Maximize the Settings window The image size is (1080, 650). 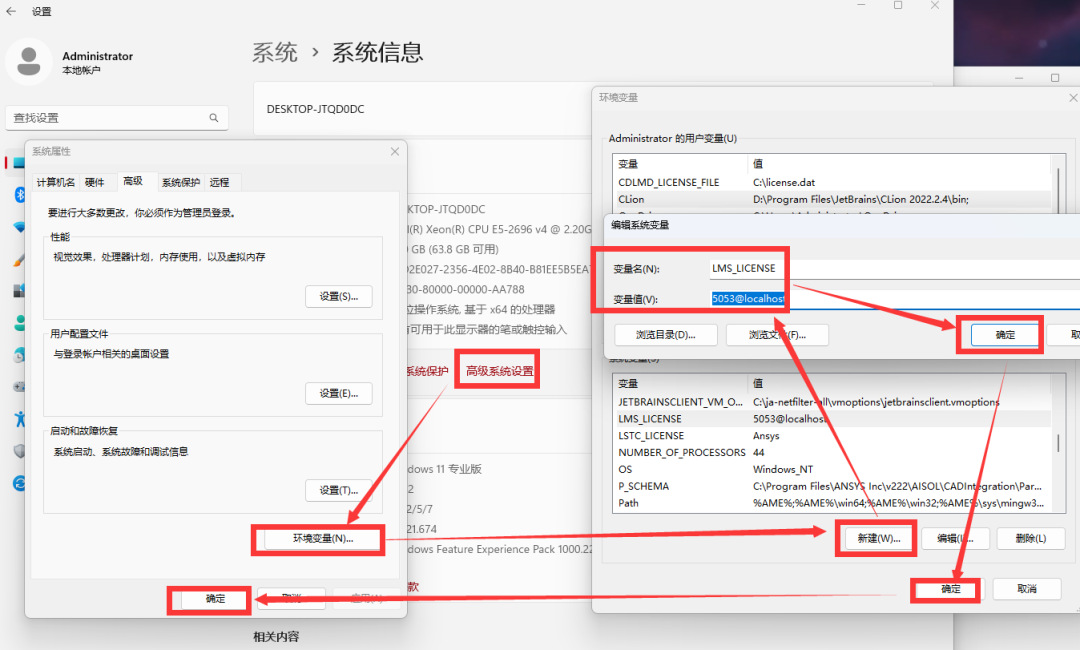[x=897, y=6]
